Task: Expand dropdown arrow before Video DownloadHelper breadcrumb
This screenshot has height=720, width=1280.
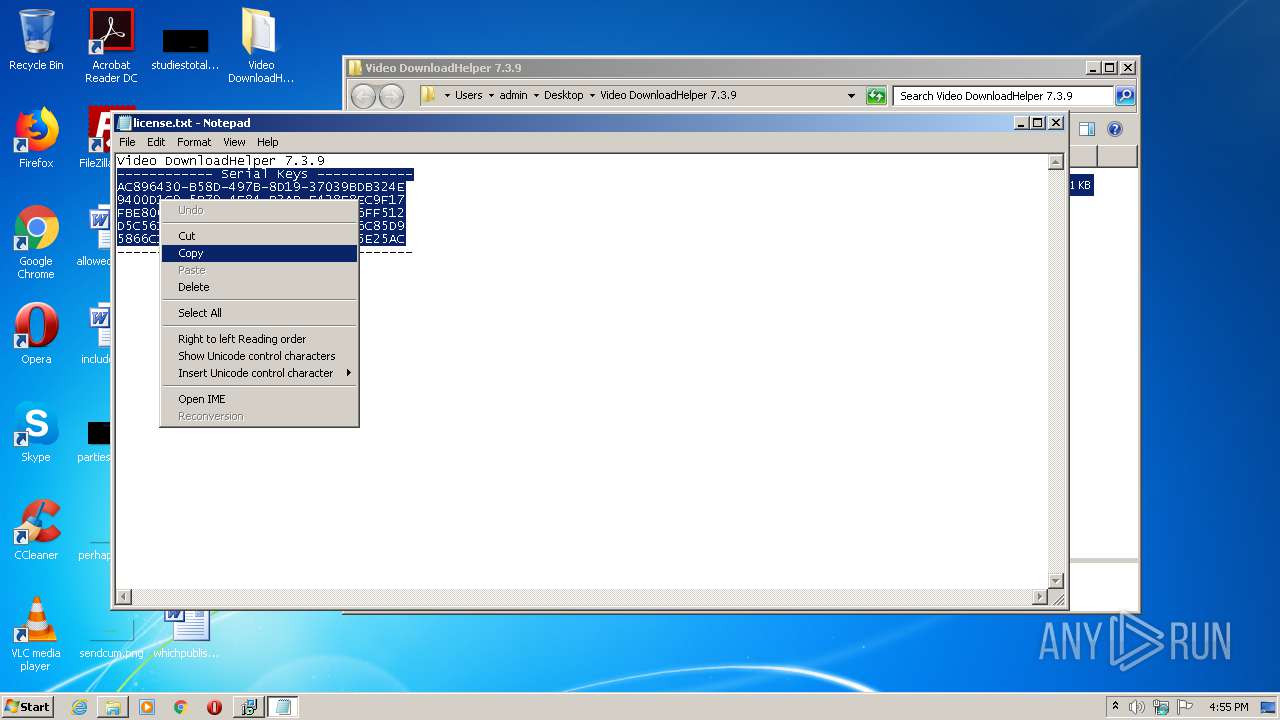Action: pyautogui.click(x=592, y=96)
